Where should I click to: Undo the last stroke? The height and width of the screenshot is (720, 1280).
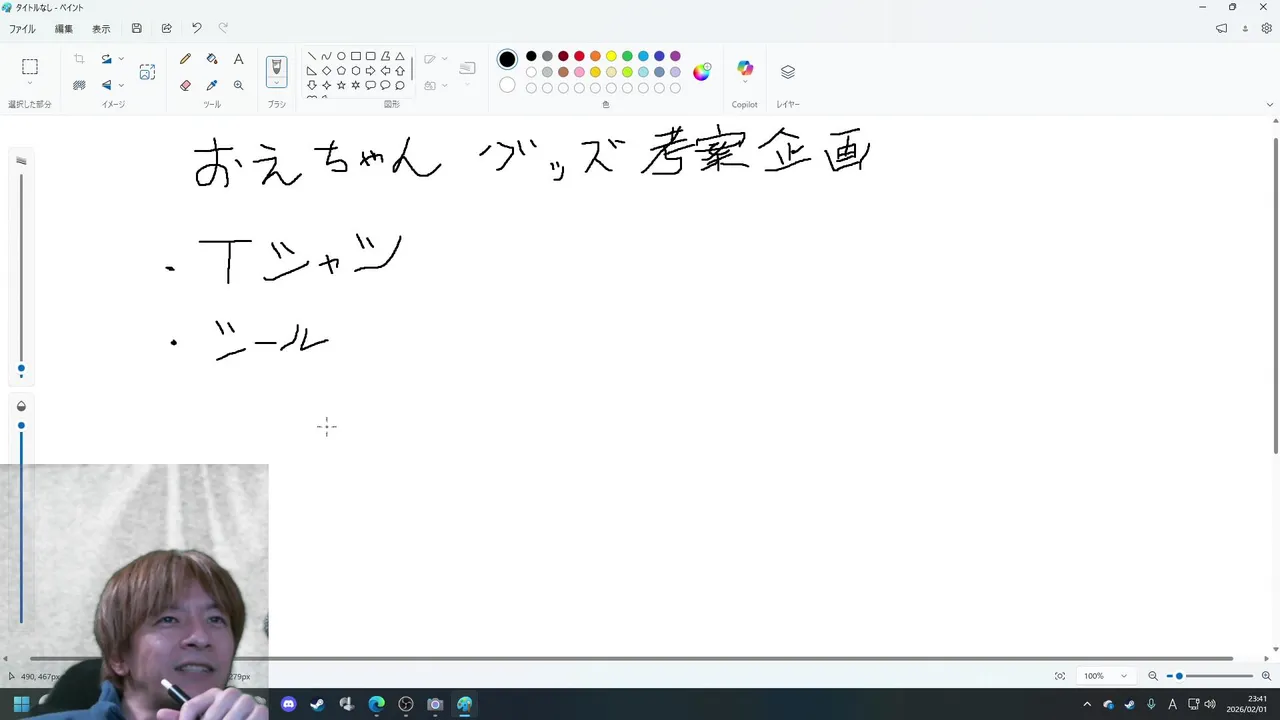click(197, 28)
